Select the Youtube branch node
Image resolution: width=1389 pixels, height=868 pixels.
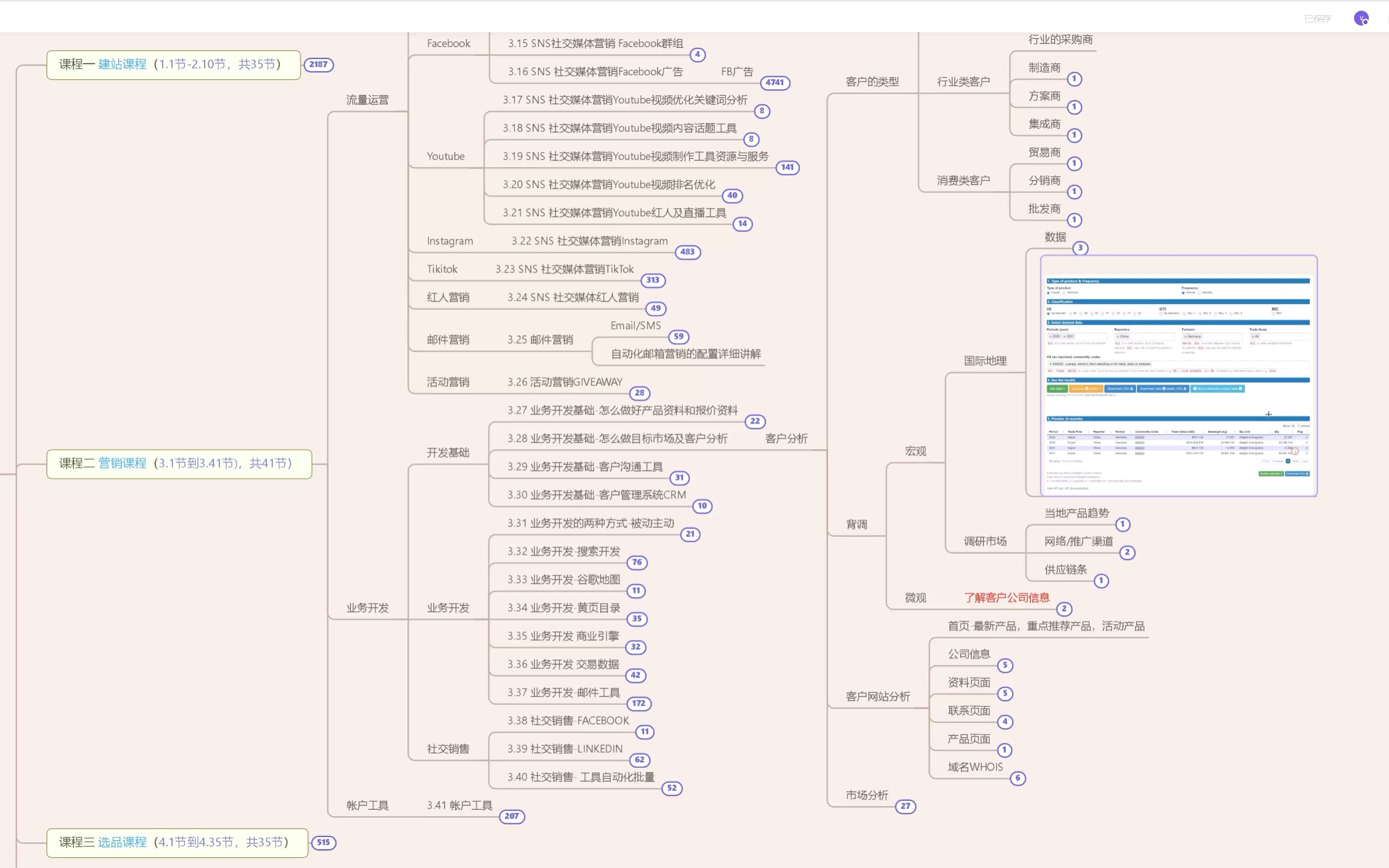[x=445, y=156]
